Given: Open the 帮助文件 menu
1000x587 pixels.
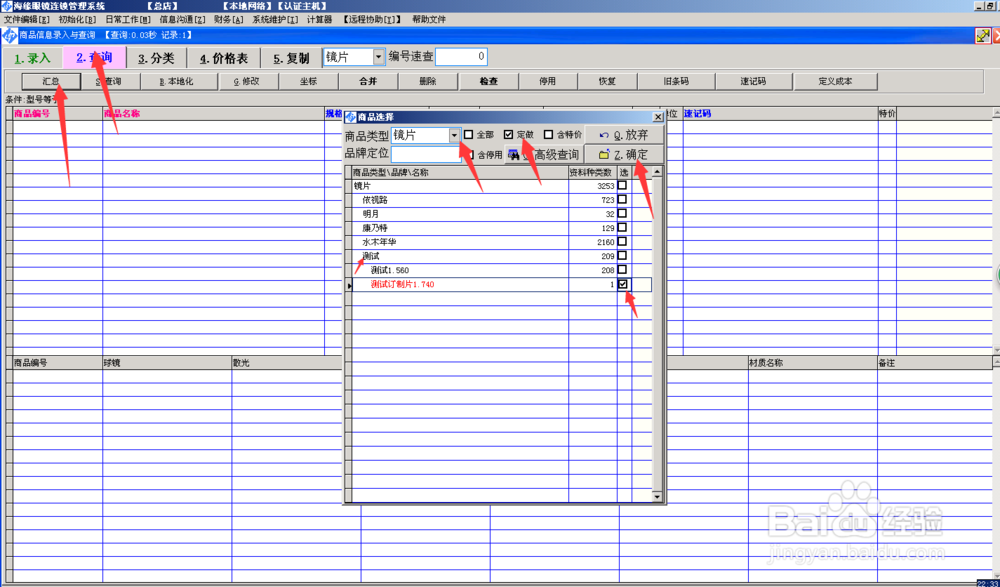Looking at the screenshot, I should pyautogui.click(x=429, y=20).
